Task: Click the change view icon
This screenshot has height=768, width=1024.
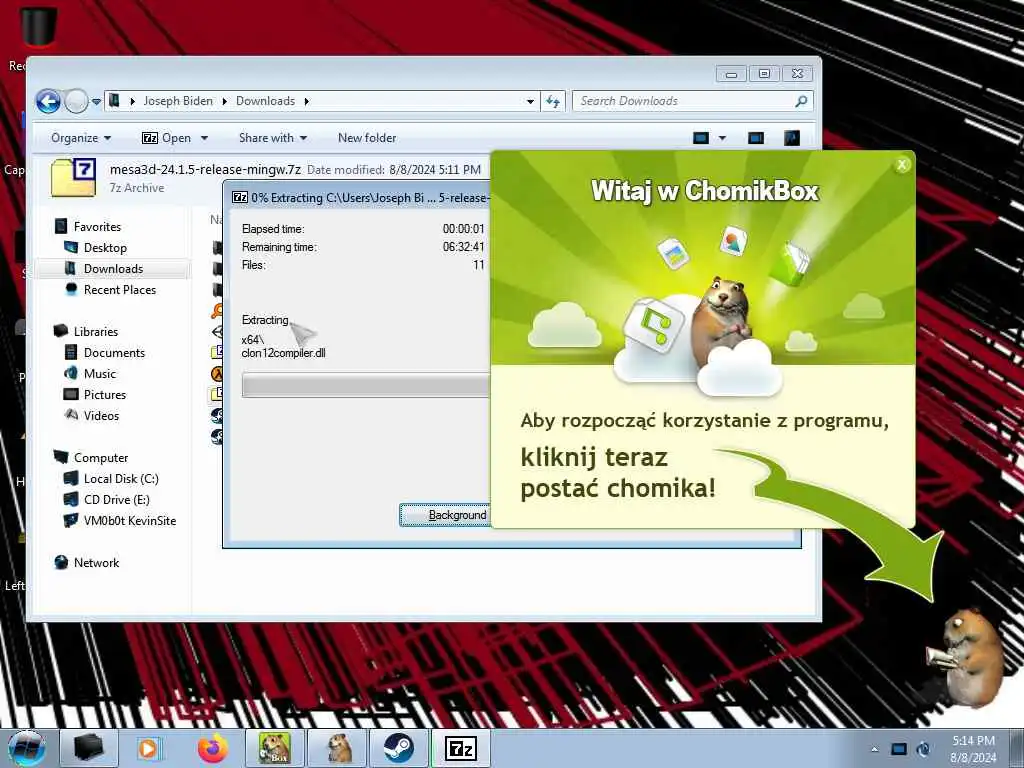Action: click(701, 138)
